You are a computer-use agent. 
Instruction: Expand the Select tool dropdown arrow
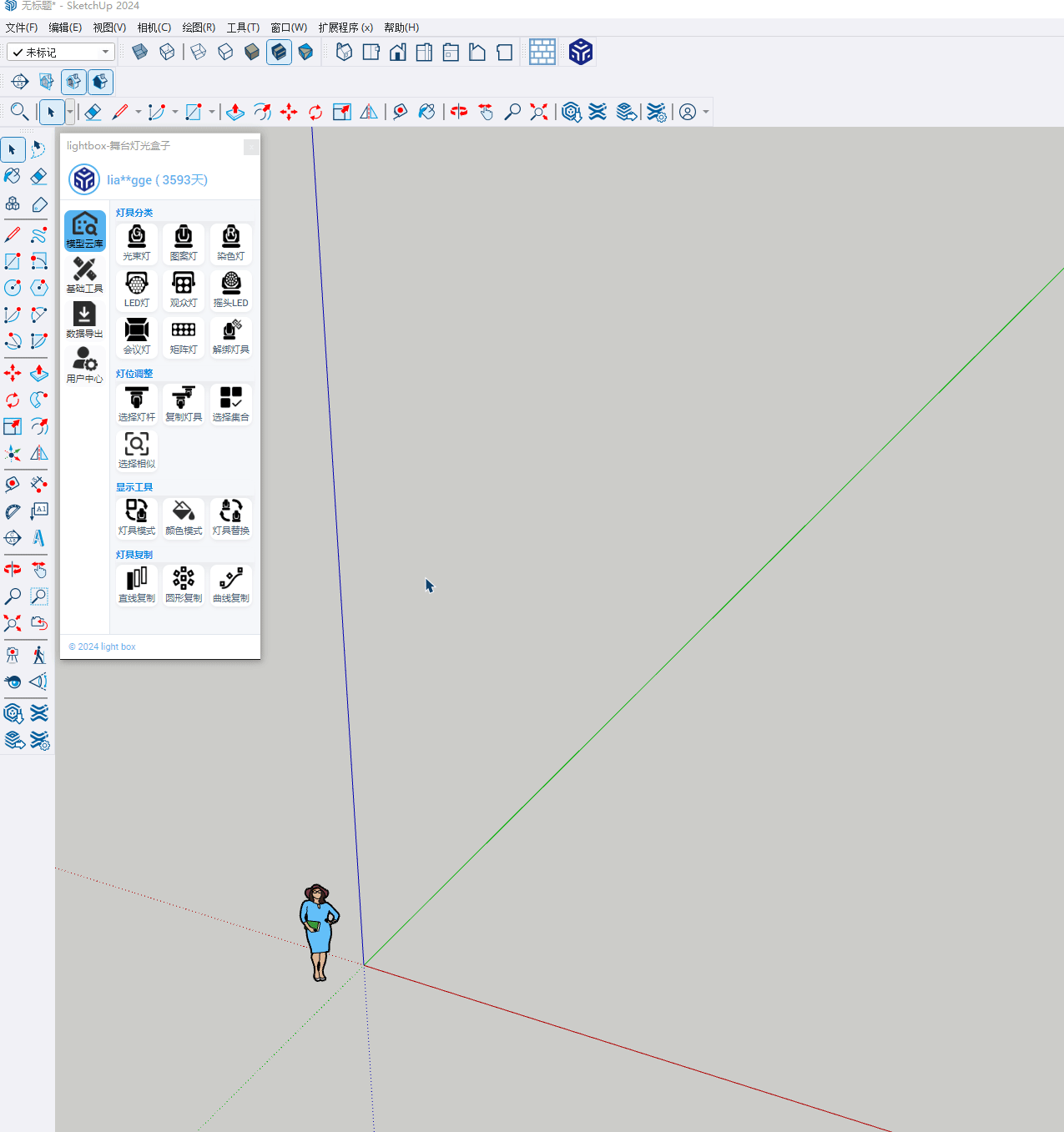pos(70,112)
